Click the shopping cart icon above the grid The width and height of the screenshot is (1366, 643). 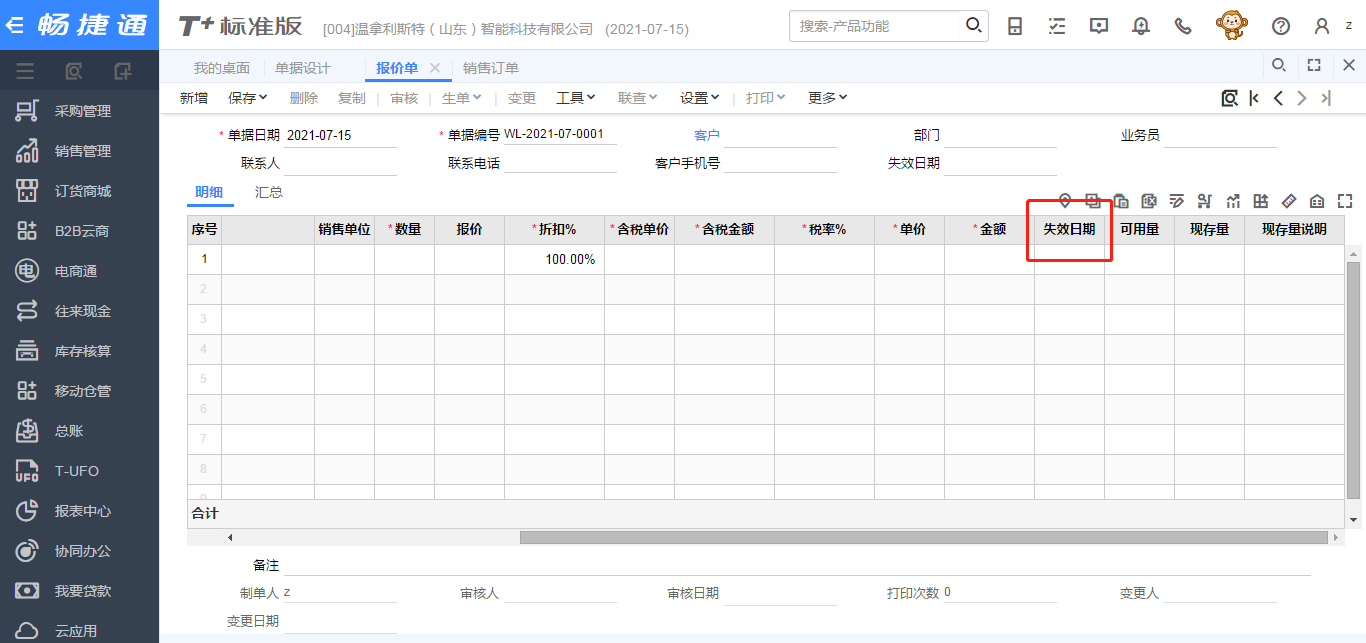coord(1205,201)
